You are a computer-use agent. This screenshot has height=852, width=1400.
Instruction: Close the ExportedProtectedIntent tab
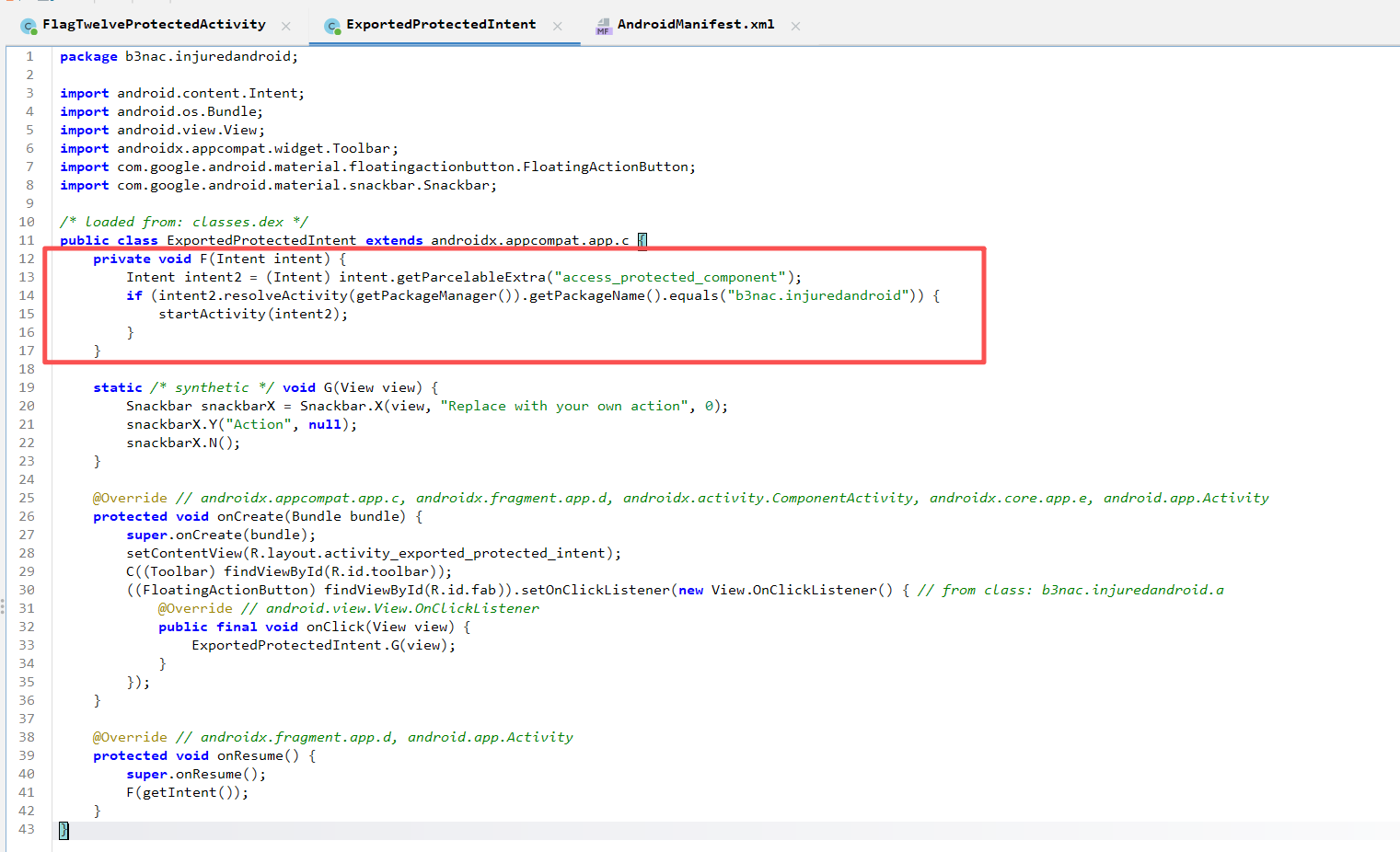pyautogui.click(x=557, y=26)
